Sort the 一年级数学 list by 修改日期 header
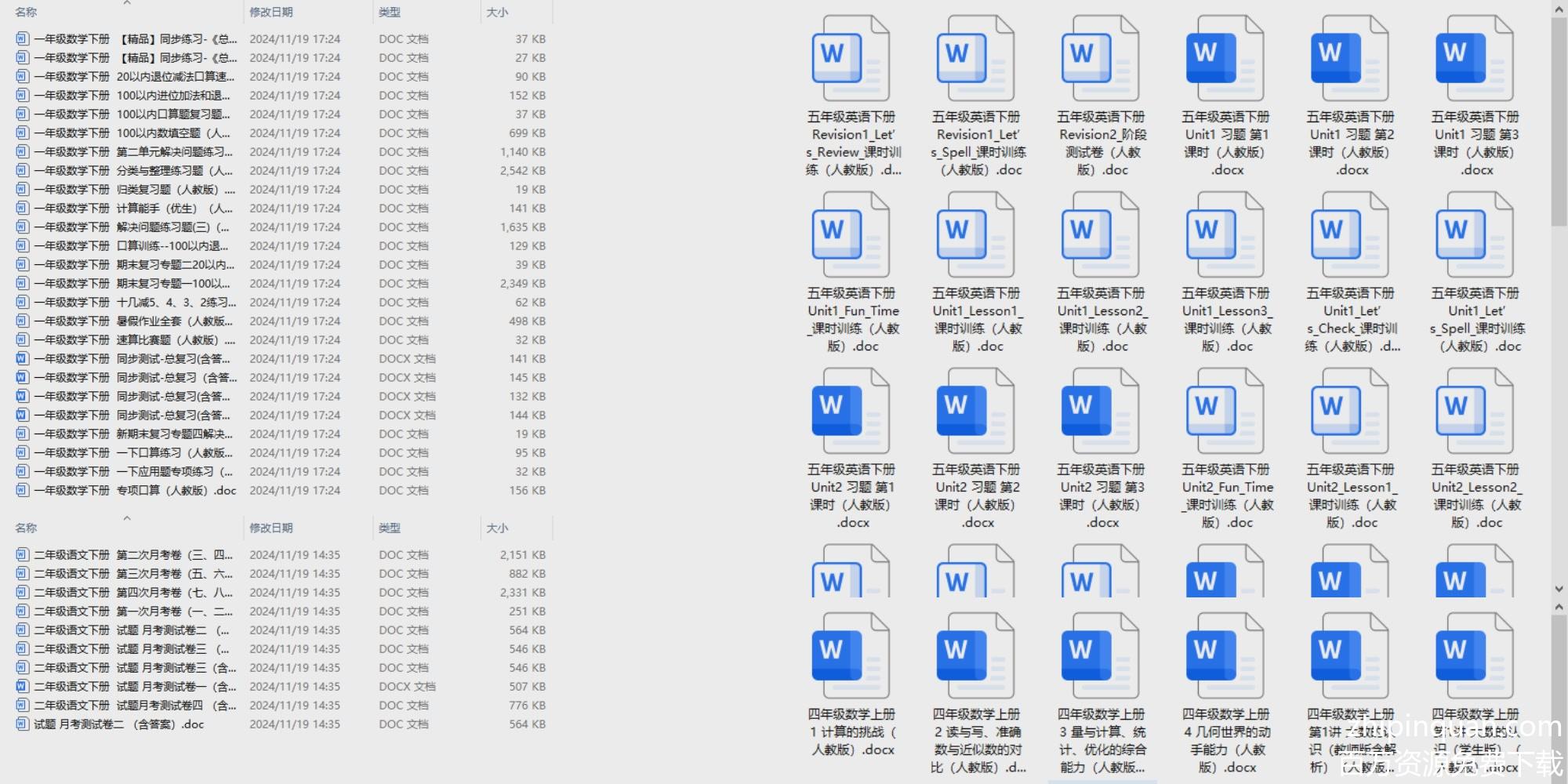1568x784 pixels. (271, 13)
